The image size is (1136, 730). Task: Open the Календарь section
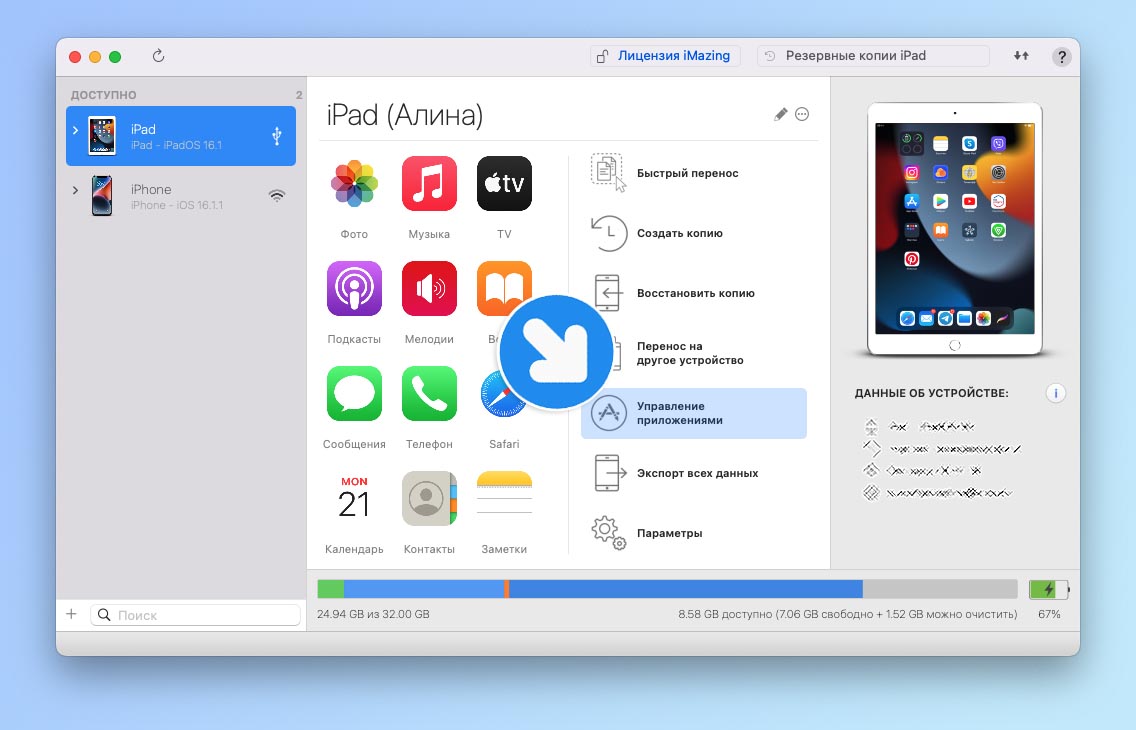(x=354, y=499)
